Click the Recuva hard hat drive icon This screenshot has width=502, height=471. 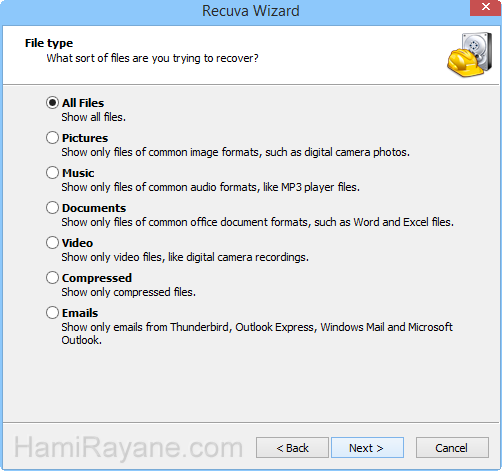click(469, 55)
